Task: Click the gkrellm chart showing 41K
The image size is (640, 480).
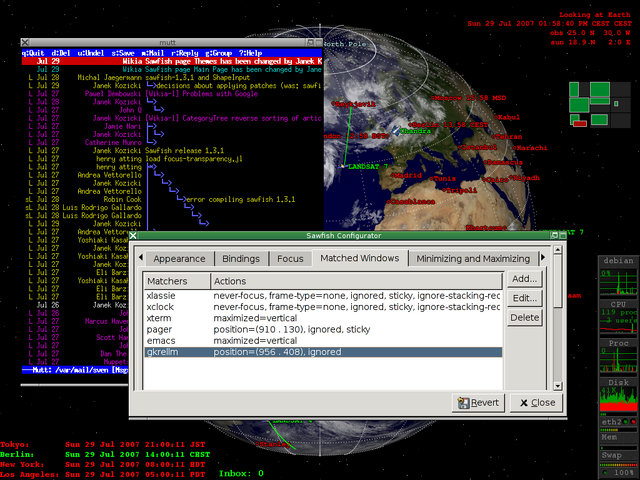Action: point(619,400)
